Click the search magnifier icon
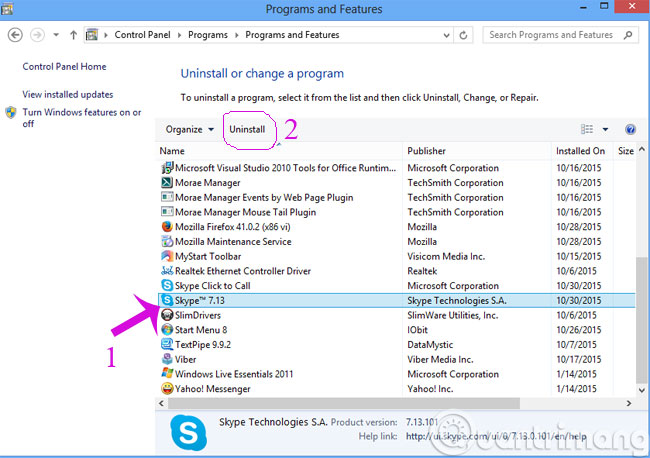650x458 pixels. click(x=628, y=35)
